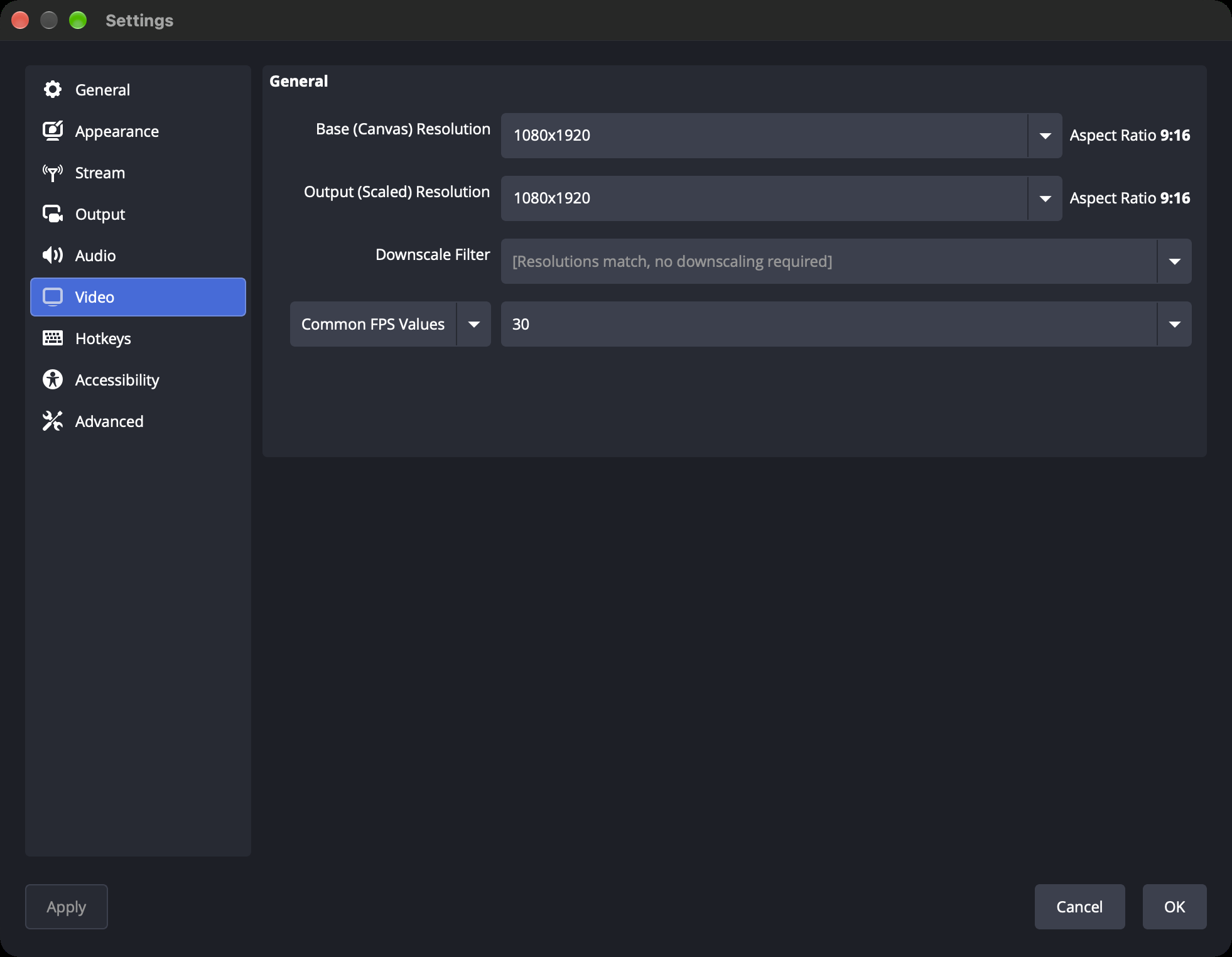Expand the FPS value 30 dropdown
The image size is (1232, 957).
click(846, 324)
